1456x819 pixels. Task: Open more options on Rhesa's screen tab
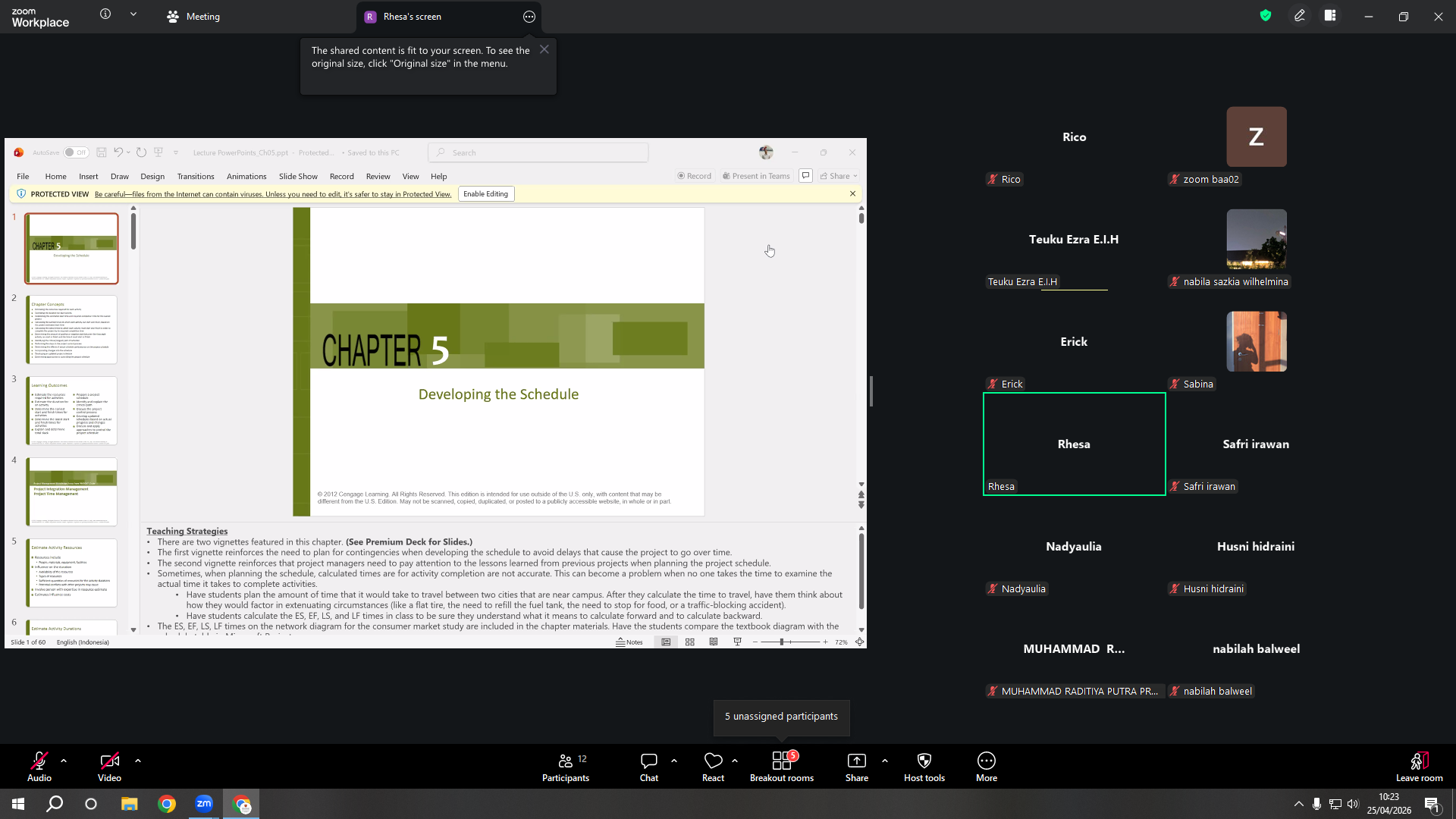point(529,17)
